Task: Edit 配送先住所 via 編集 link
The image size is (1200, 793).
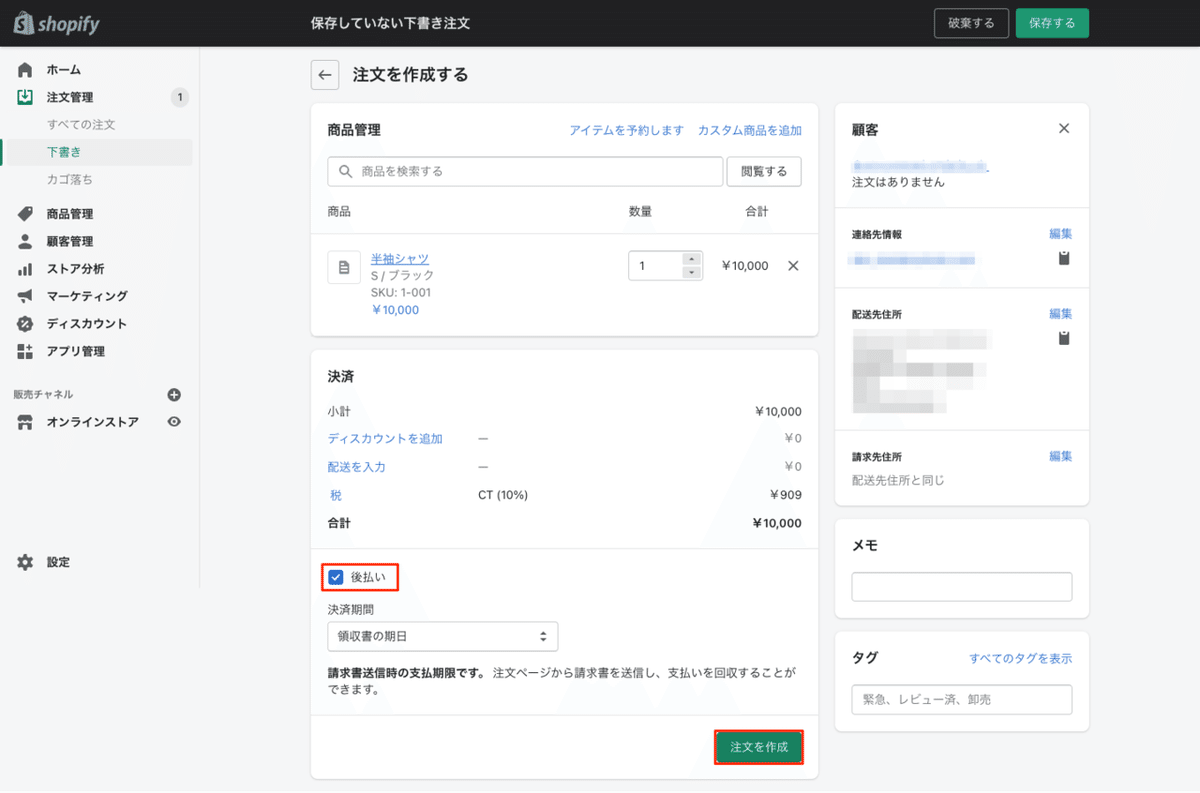Action: [1060, 314]
